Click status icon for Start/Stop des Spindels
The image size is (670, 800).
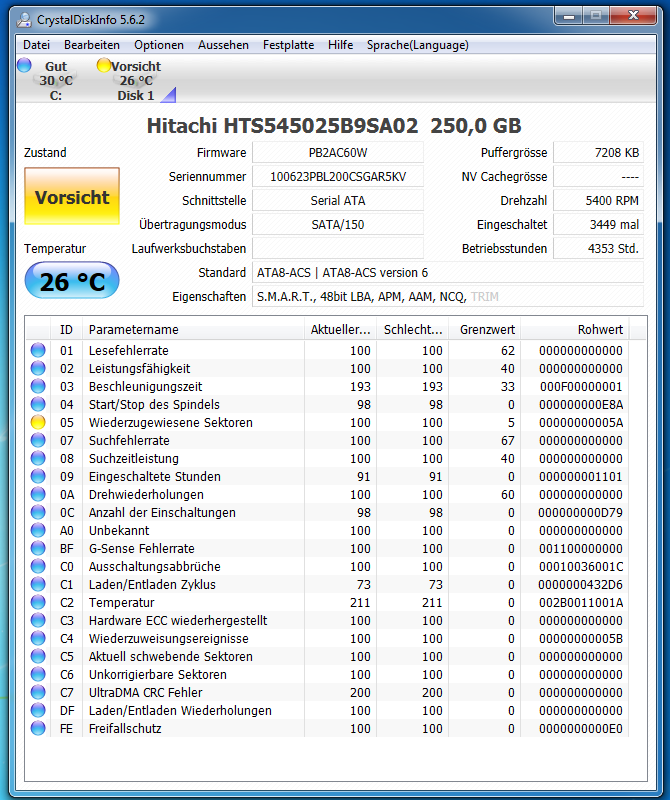tap(38, 404)
